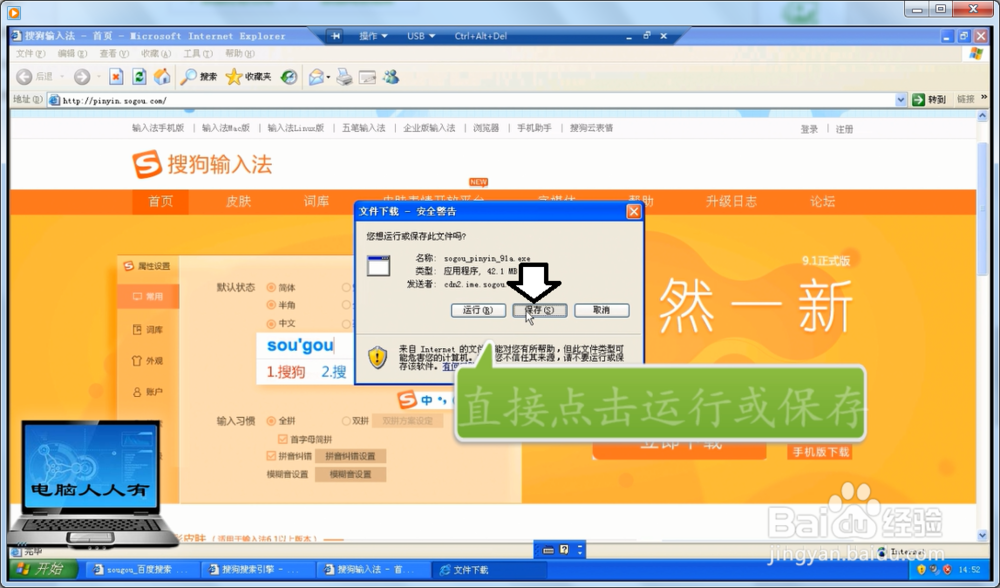The height and width of the screenshot is (588, 1000).
Task: Select the 全拼 radio button
Action: click(x=271, y=421)
